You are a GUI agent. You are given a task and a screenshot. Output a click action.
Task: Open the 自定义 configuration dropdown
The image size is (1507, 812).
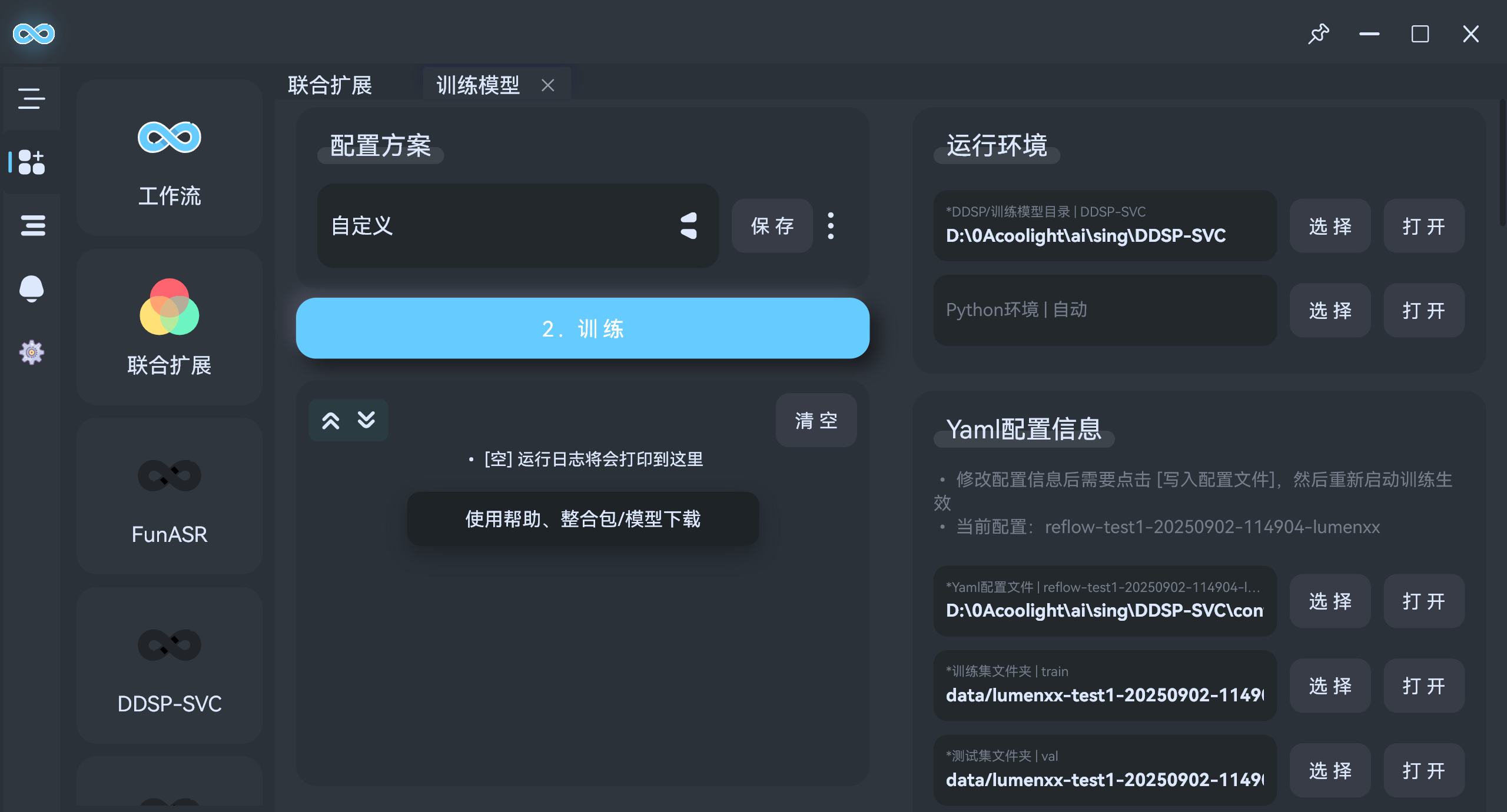pos(518,226)
